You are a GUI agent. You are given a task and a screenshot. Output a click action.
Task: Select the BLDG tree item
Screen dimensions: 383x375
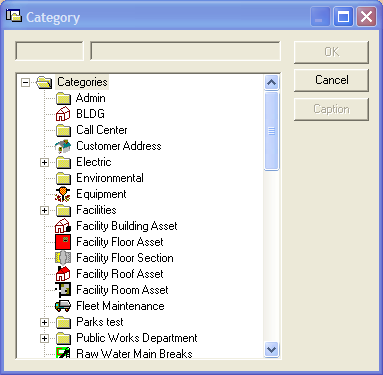click(90, 114)
